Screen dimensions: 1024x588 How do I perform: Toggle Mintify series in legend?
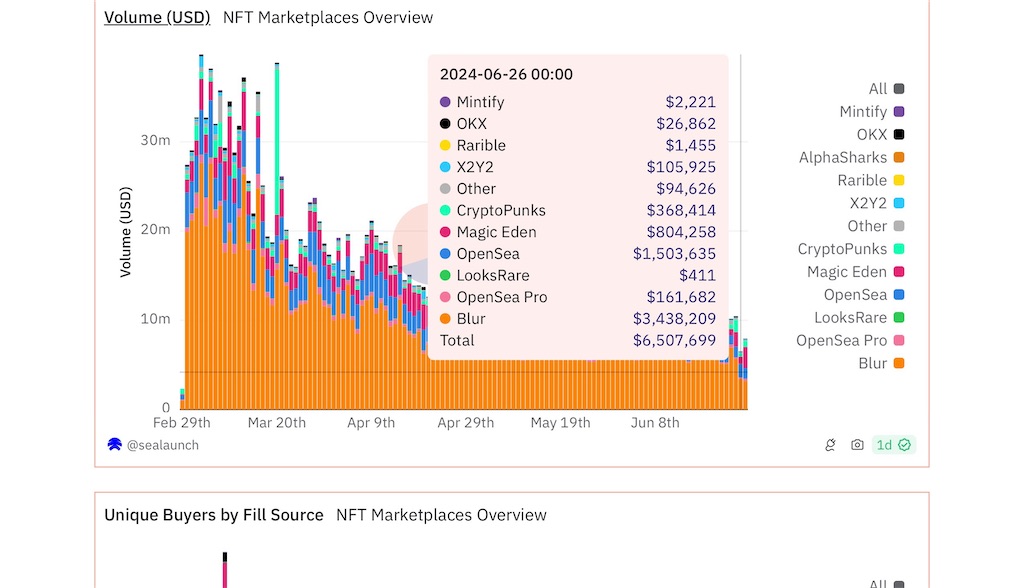point(871,112)
